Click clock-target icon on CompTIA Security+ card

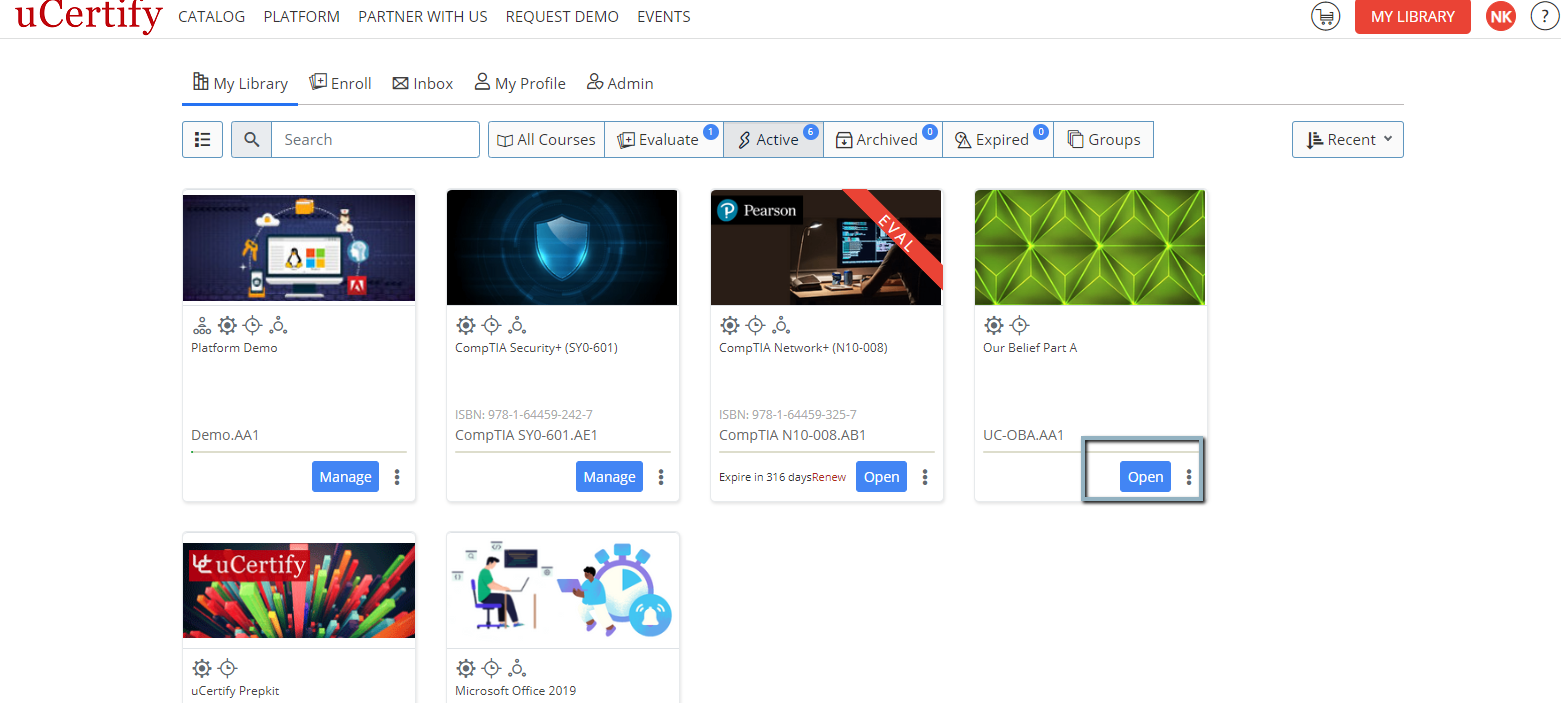coord(491,325)
